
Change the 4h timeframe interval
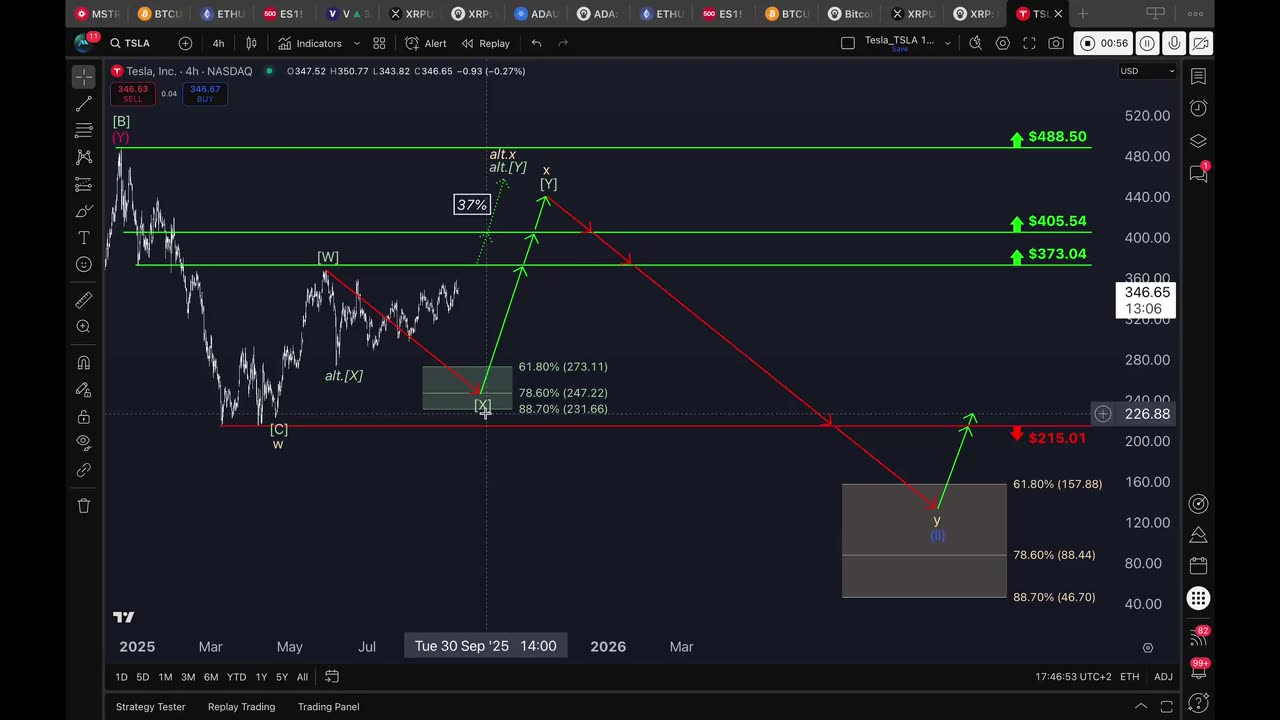click(218, 43)
